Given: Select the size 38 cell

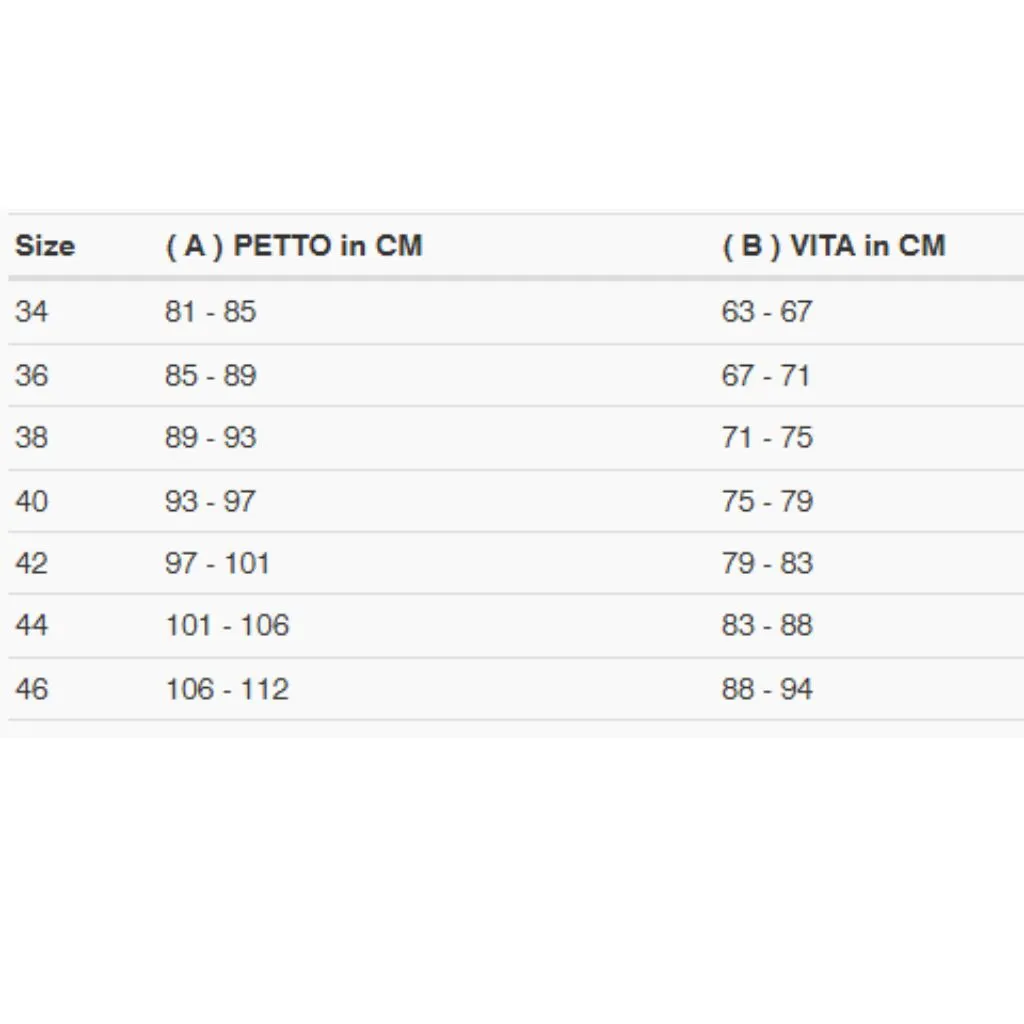Looking at the screenshot, I should coord(31,438).
